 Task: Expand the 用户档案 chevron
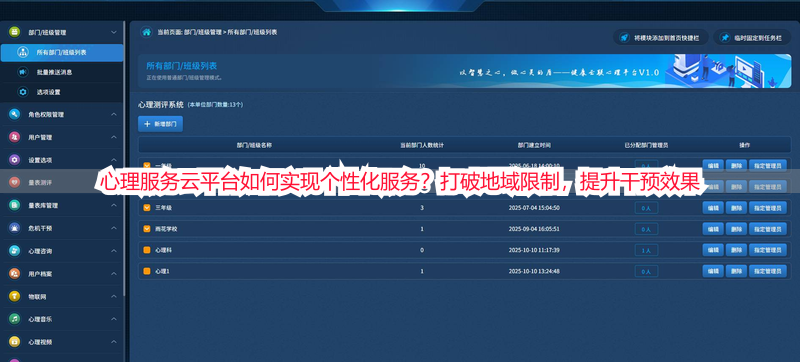[114, 274]
